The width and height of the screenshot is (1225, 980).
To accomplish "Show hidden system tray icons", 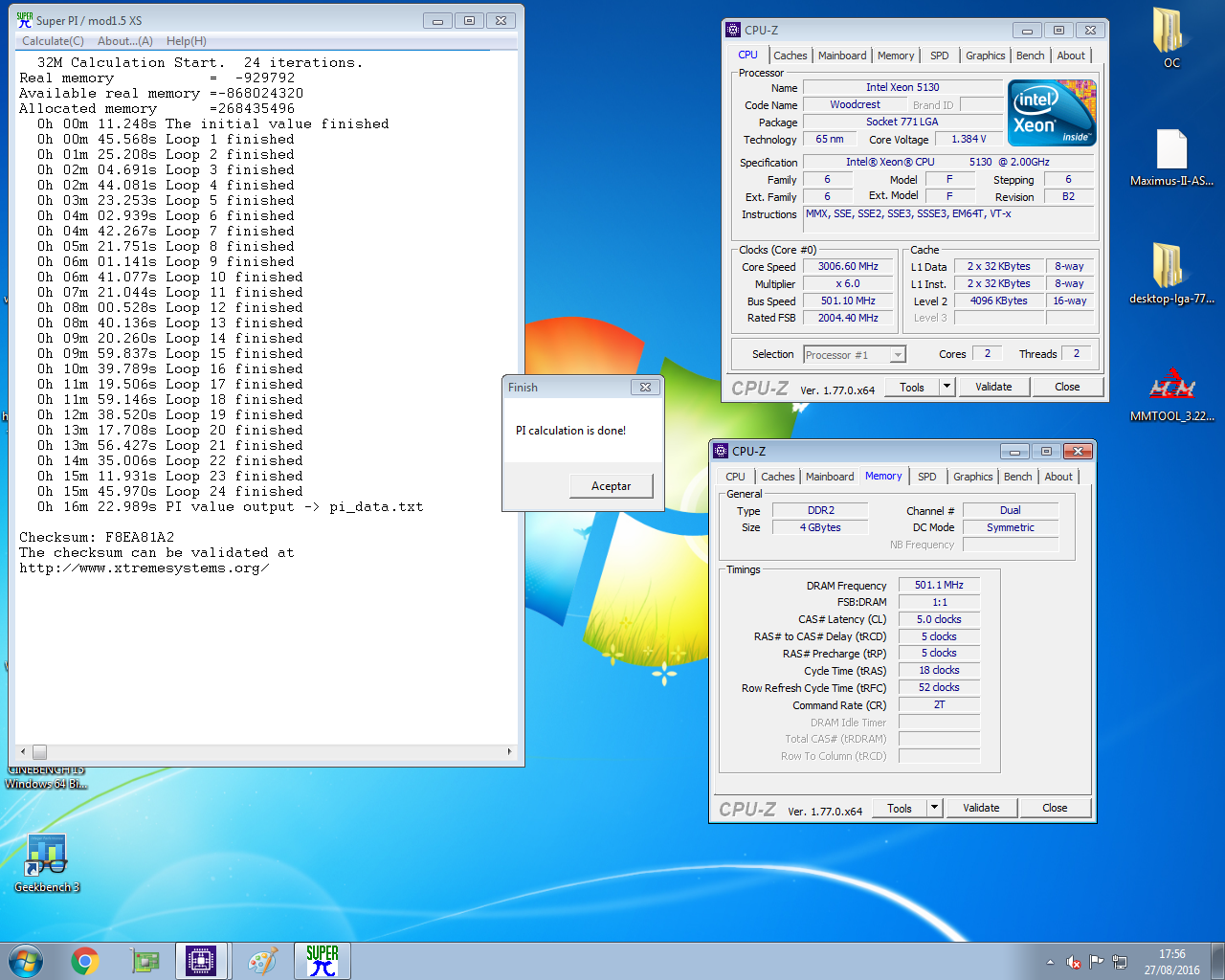I will [x=1050, y=962].
